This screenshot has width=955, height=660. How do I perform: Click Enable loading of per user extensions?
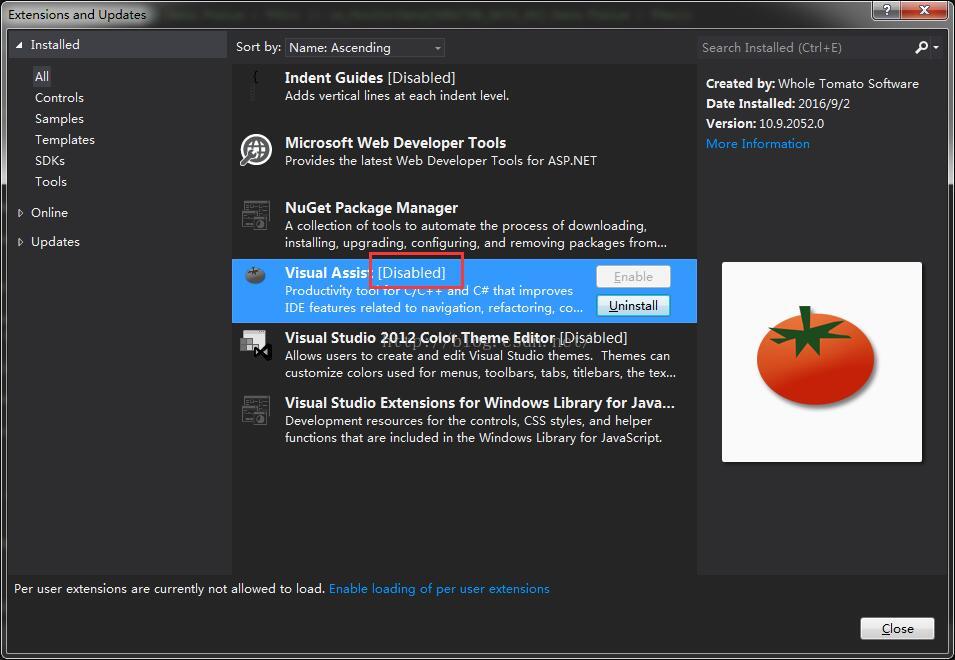point(439,589)
